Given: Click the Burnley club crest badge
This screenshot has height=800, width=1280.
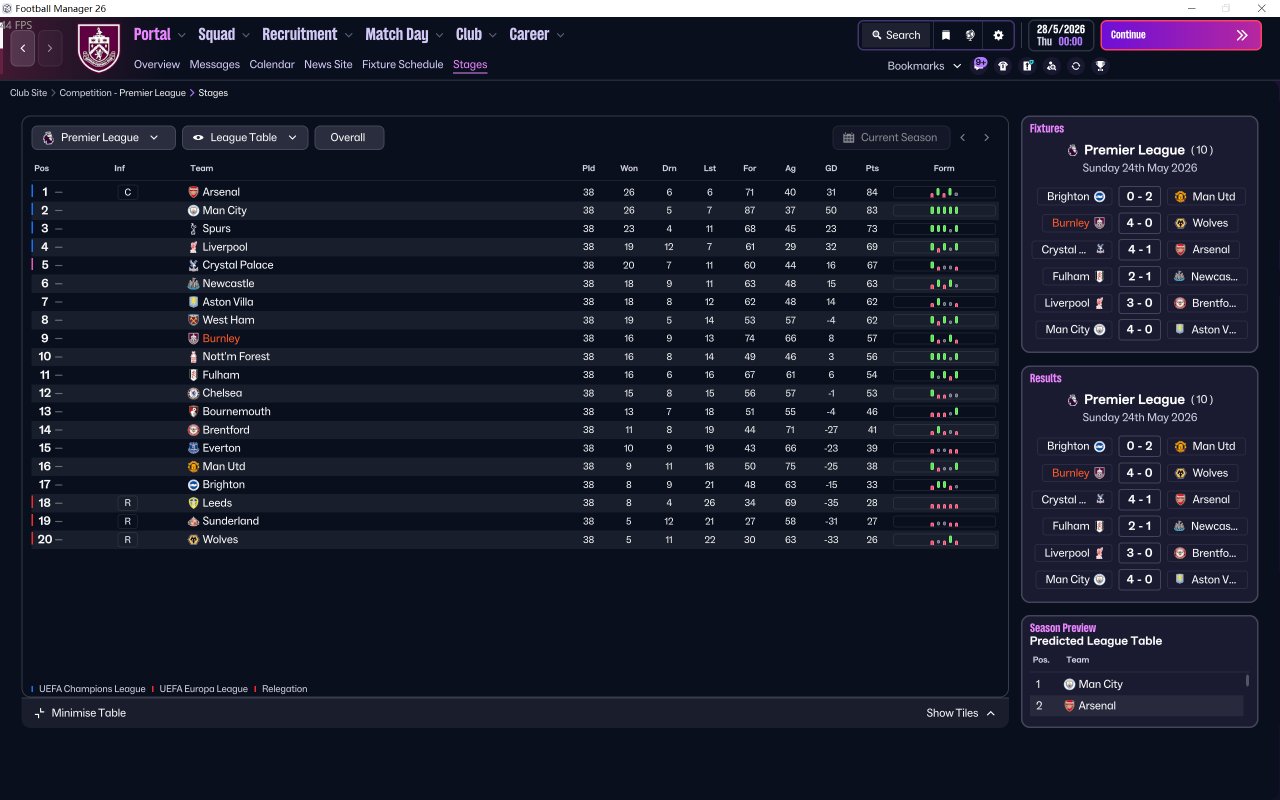Looking at the screenshot, I should click(x=99, y=48).
